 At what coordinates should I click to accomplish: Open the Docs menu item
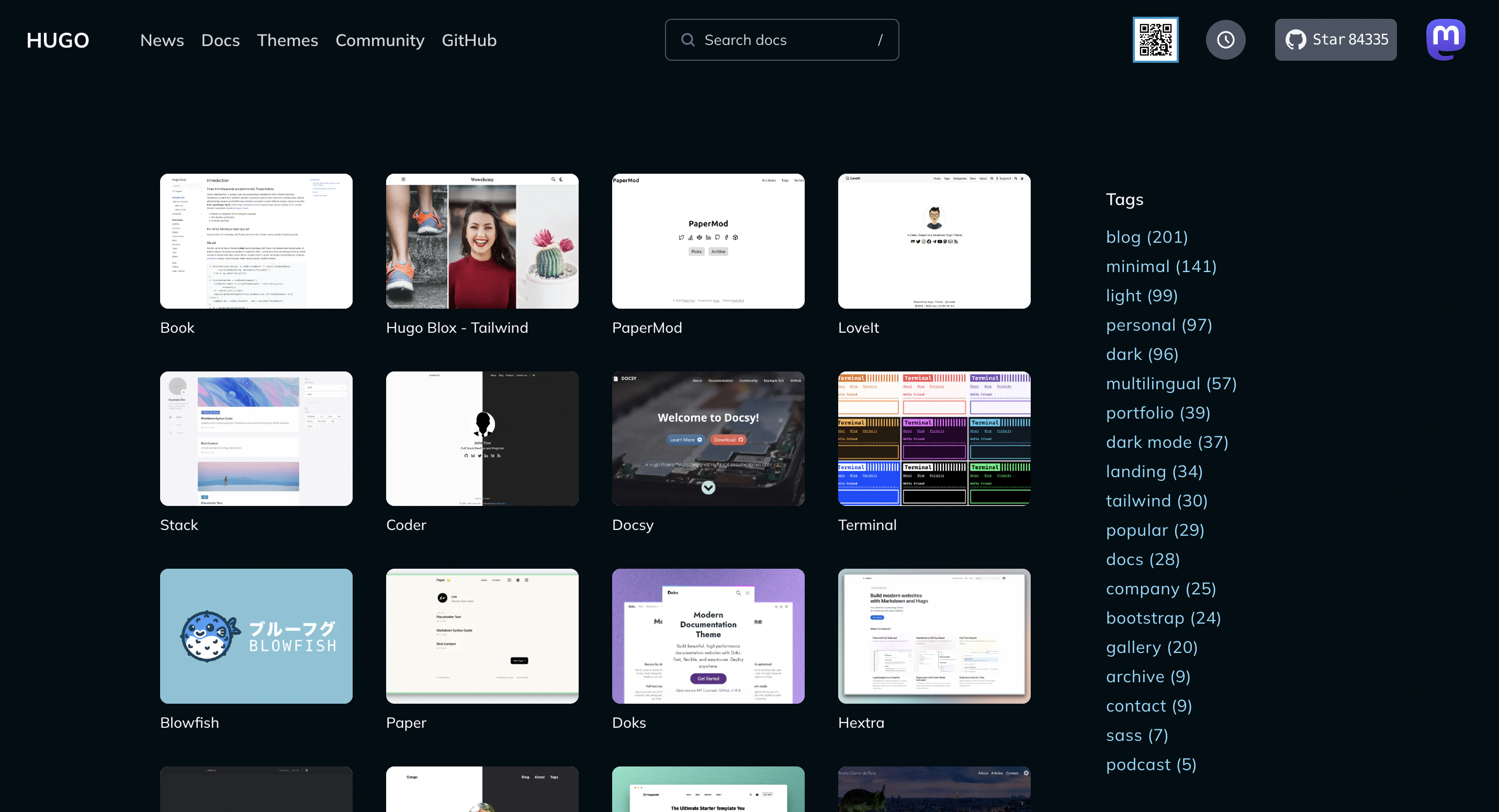click(220, 40)
